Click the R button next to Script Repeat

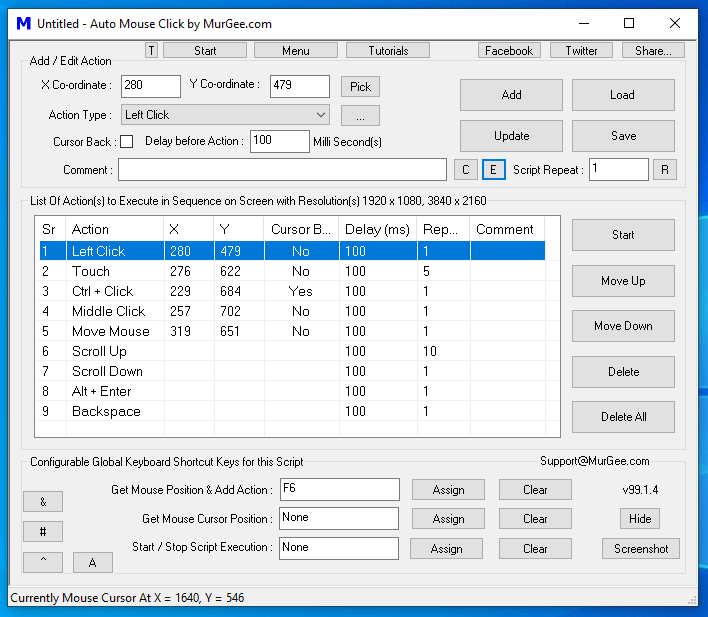point(665,170)
